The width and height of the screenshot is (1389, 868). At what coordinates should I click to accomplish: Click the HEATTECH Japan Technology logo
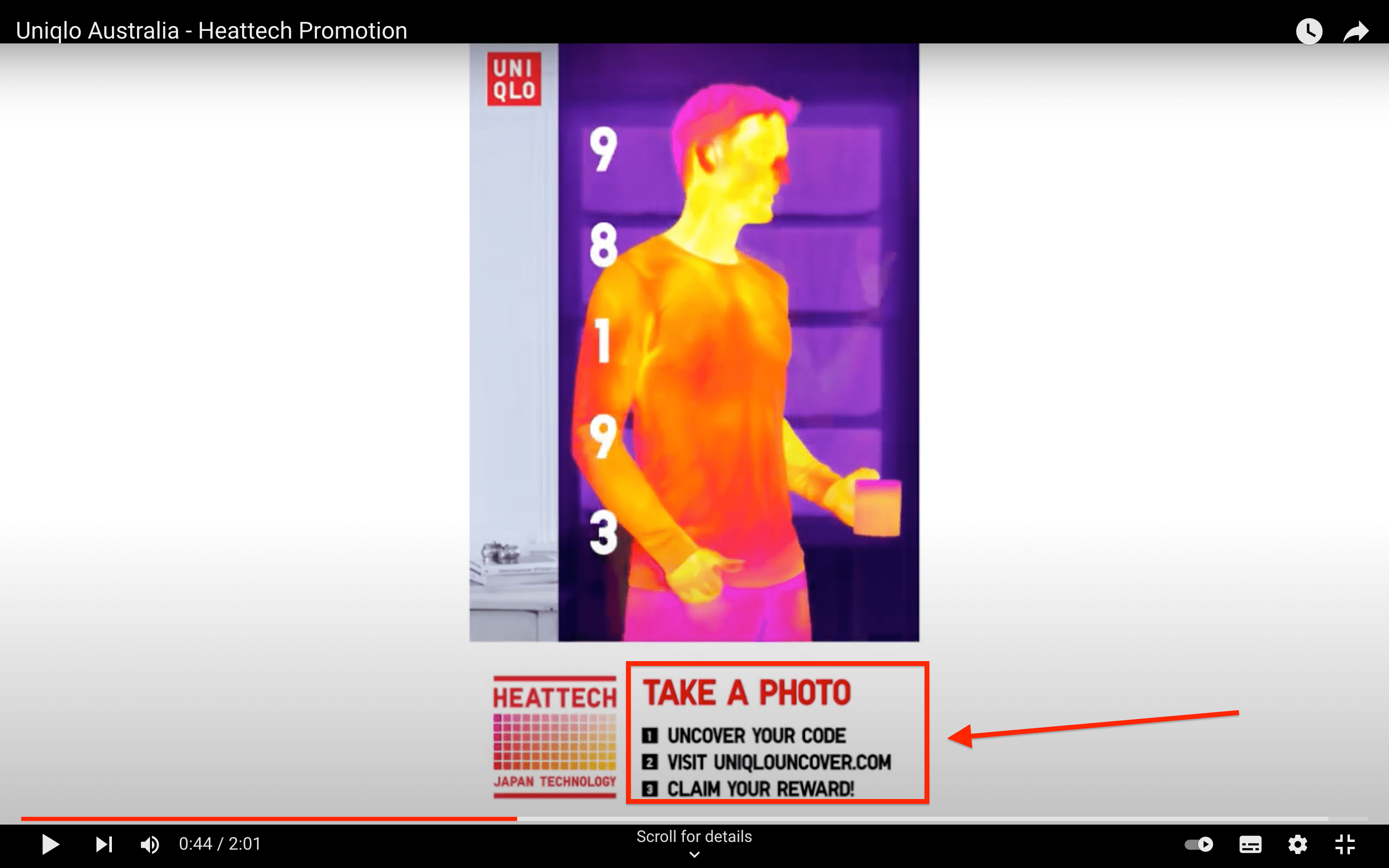coord(555,736)
